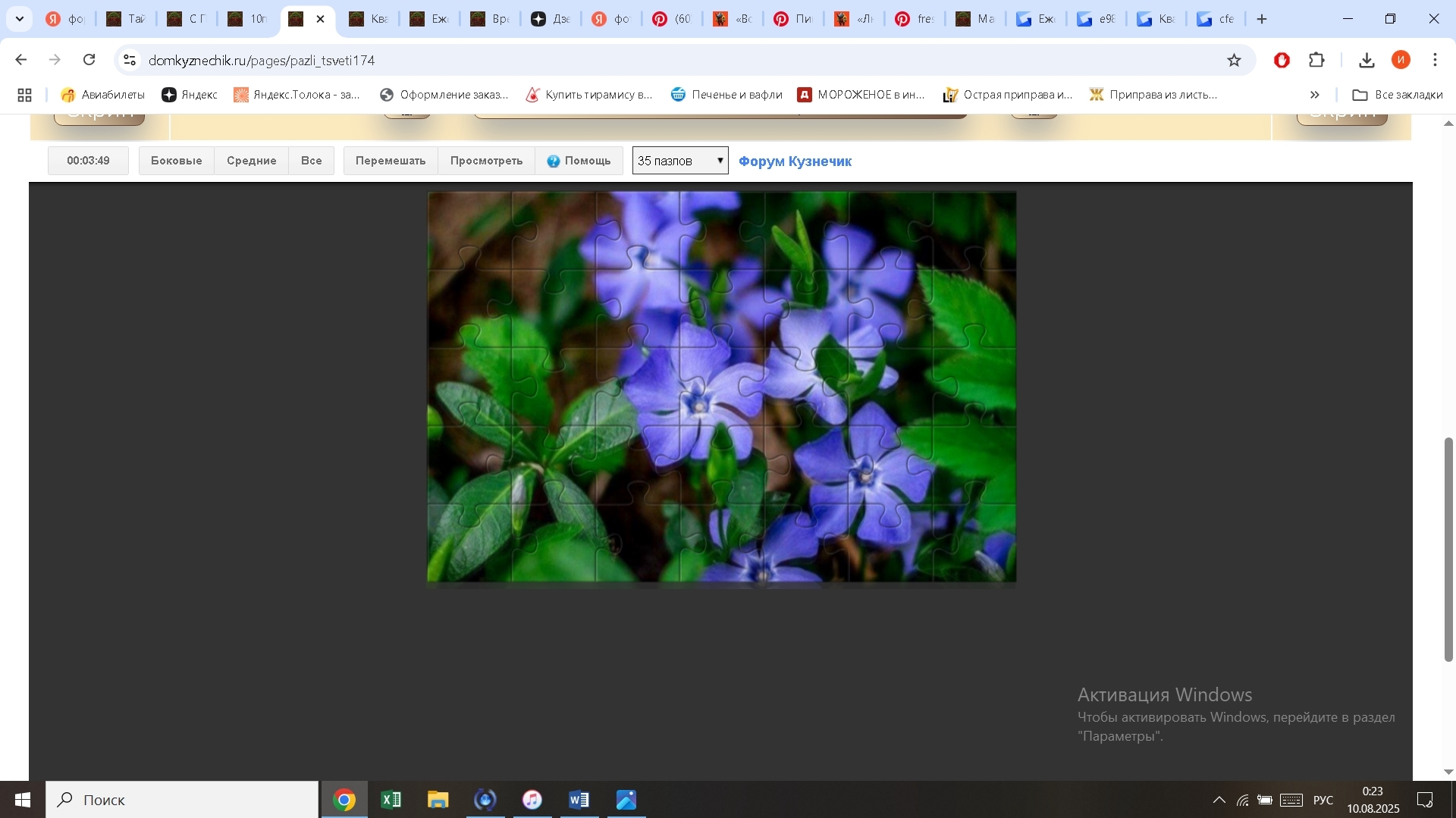View site information icon in address bar

pos(130,60)
